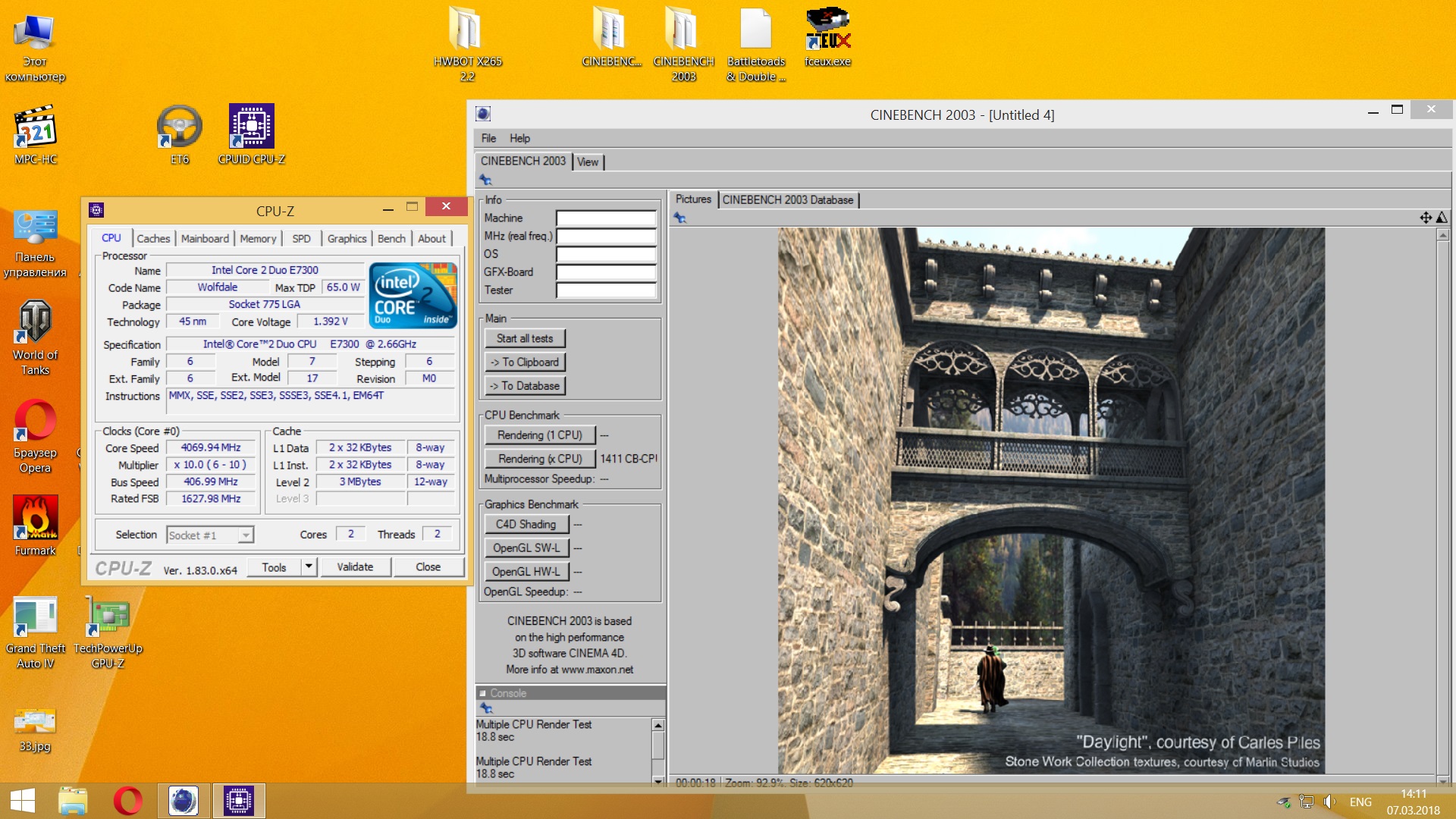Click the CINEBENCH title bar app icon
The image size is (1456, 819).
[x=483, y=114]
